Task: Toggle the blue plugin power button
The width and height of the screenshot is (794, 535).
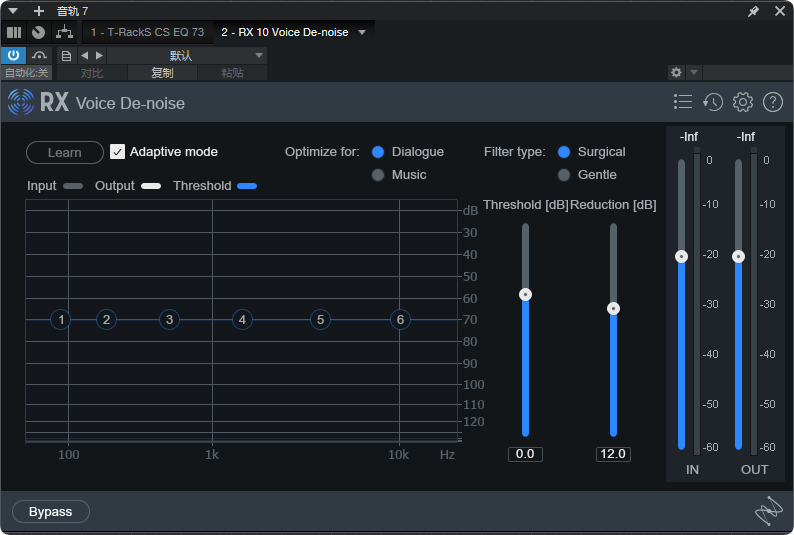Action: [x=13, y=55]
